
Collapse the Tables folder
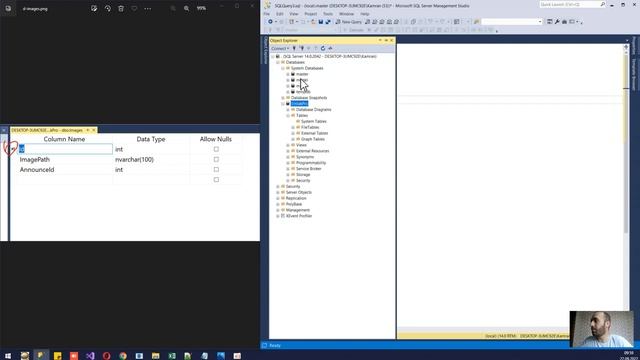tap(288, 116)
